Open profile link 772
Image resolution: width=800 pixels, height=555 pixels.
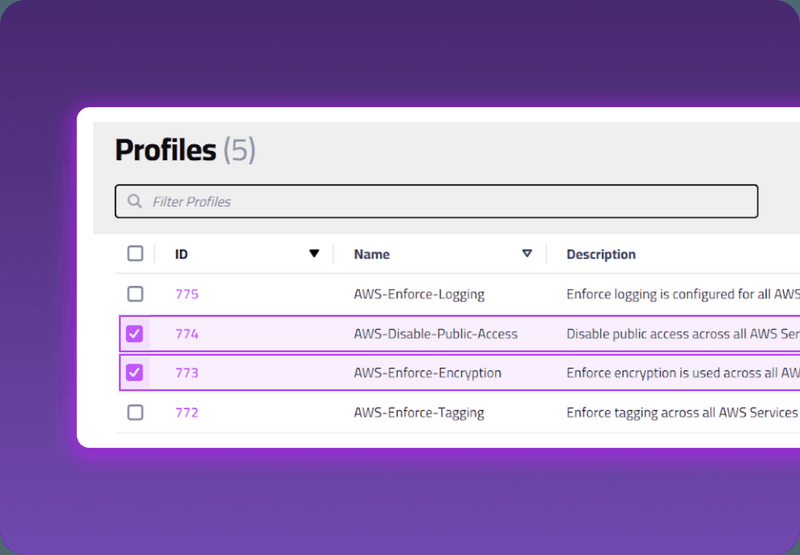187,413
